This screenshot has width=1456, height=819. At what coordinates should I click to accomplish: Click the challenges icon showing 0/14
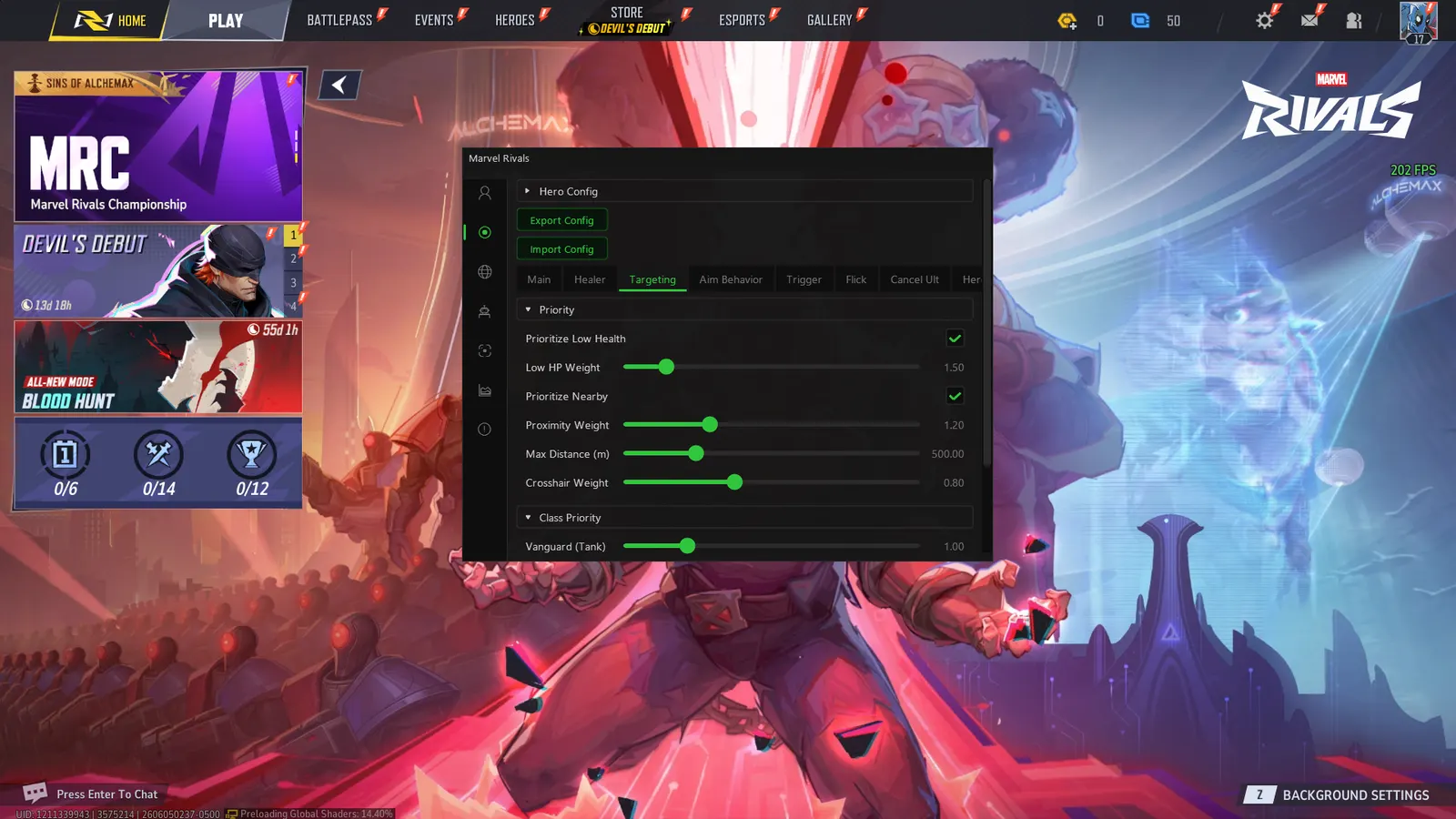point(158,454)
